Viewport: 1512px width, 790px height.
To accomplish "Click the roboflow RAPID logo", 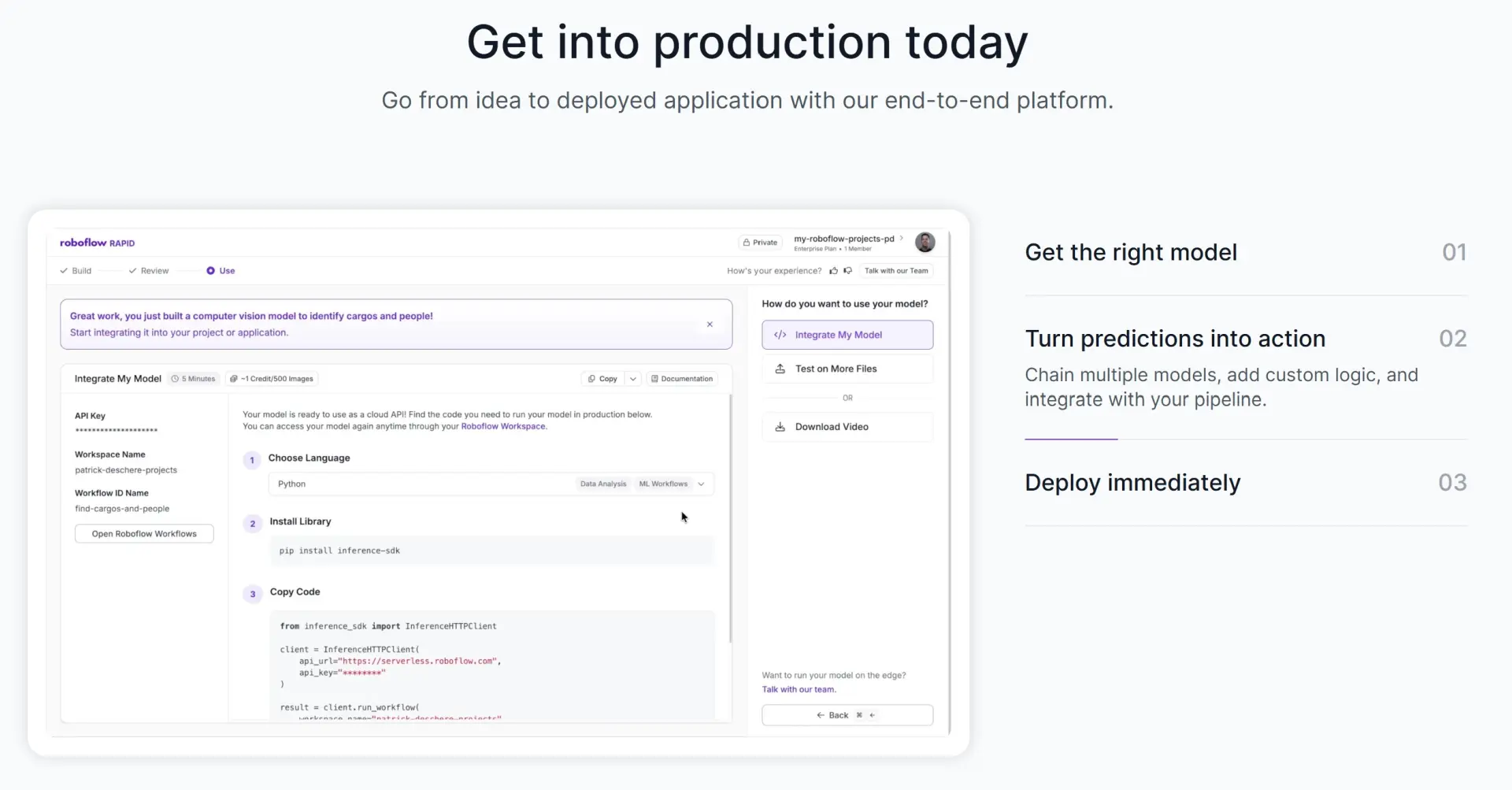I will 97,243.
